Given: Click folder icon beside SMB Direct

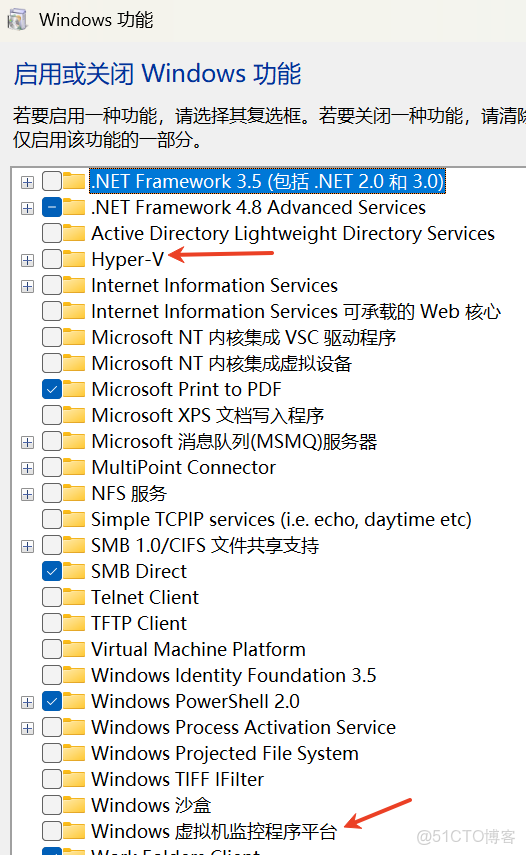Looking at the screenshot, I should coord(74,571).
